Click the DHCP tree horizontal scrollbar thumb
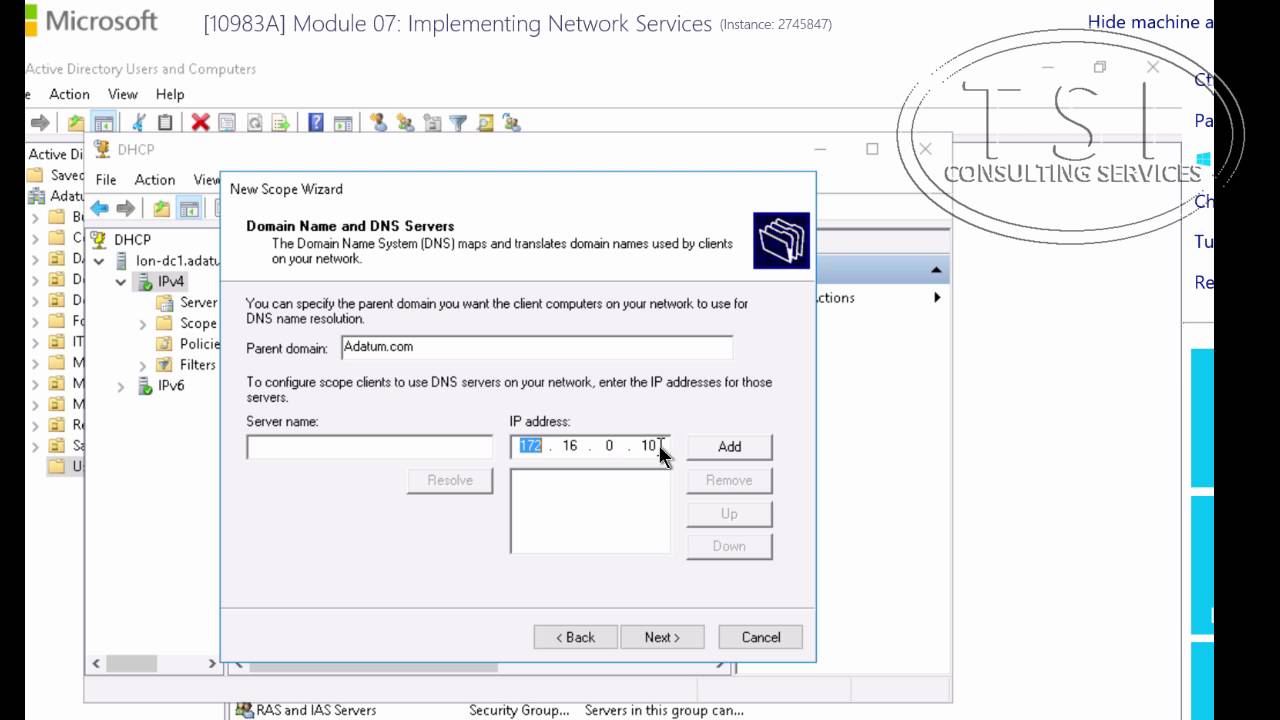 pyautogui.click(x=132, y=663)
